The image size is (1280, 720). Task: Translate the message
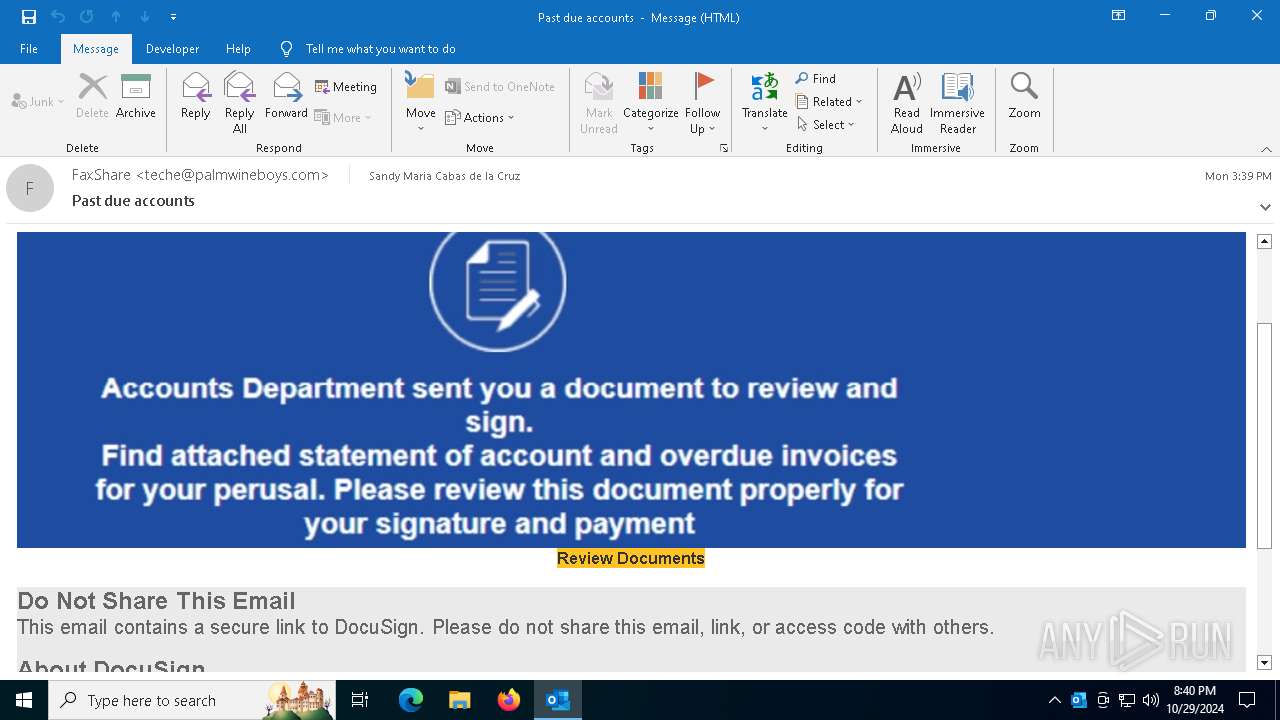click(765, 103)
